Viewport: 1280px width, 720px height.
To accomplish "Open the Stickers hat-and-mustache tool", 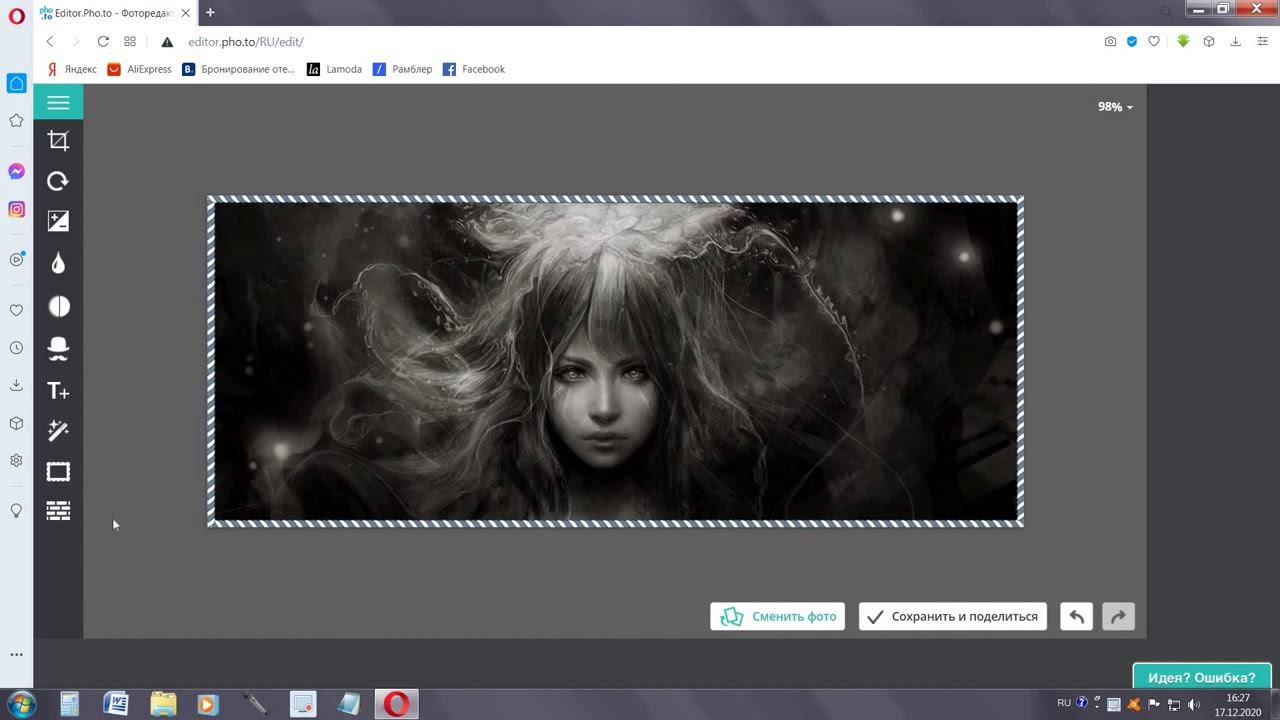I will (58, 348).
